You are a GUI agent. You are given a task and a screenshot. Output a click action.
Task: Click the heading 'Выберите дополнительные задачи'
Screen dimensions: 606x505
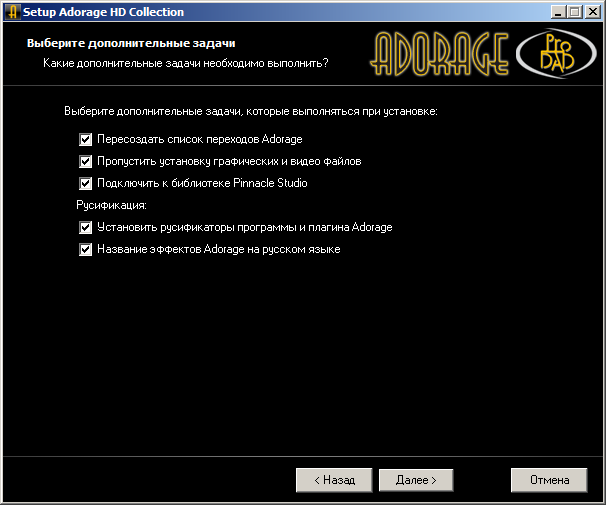coord(131,43)
